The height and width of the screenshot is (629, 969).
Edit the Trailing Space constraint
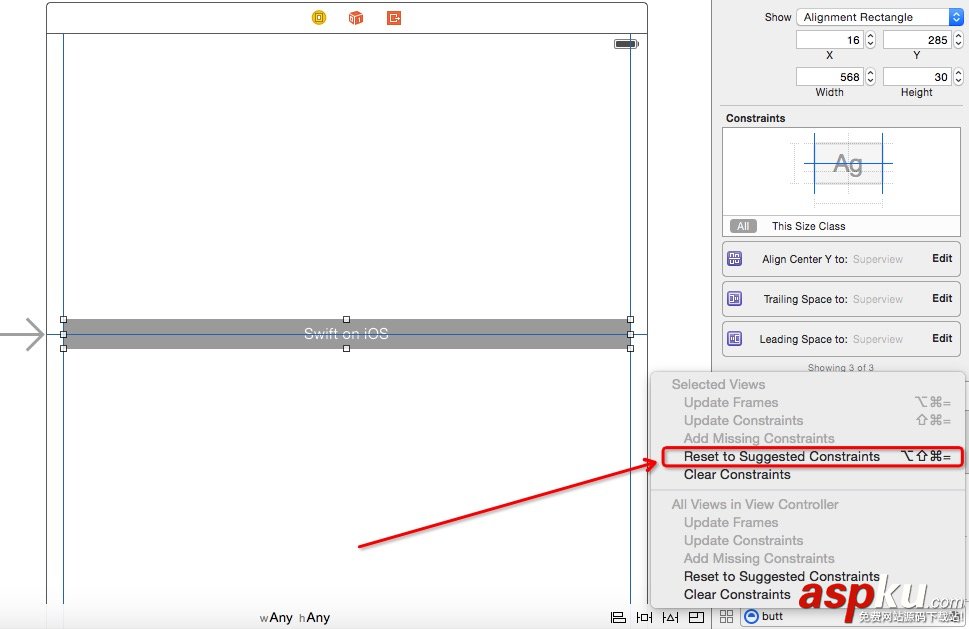pyautogui.click(x=942, y=298)
